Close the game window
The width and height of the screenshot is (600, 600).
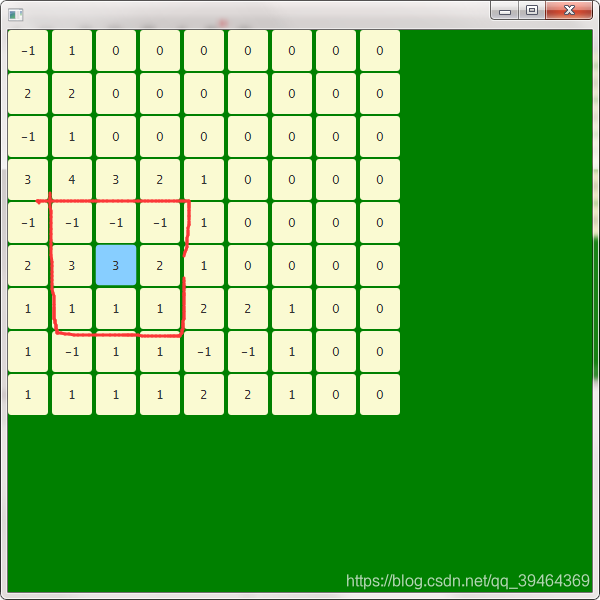pos(569,10)
